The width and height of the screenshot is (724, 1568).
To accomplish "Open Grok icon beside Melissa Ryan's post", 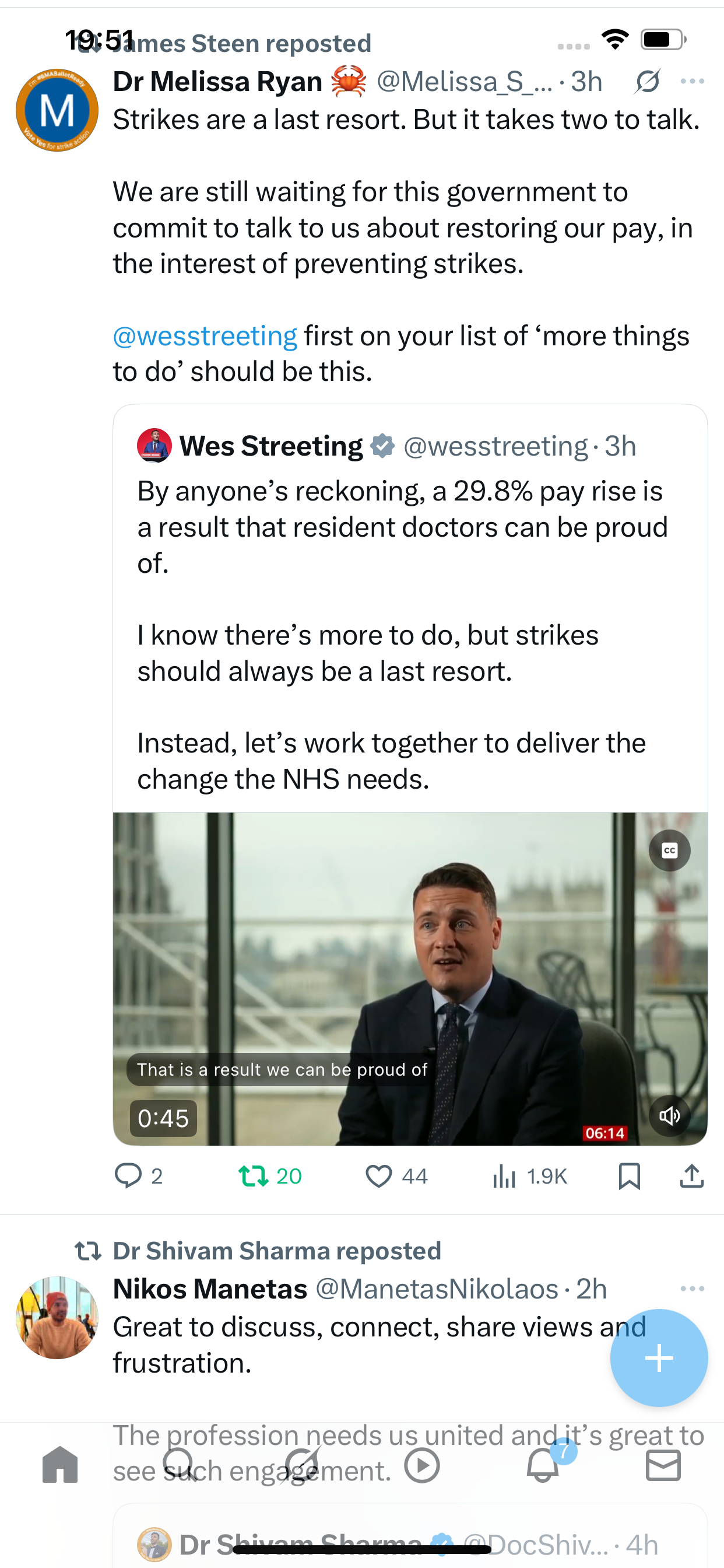I will pos(646,81).
